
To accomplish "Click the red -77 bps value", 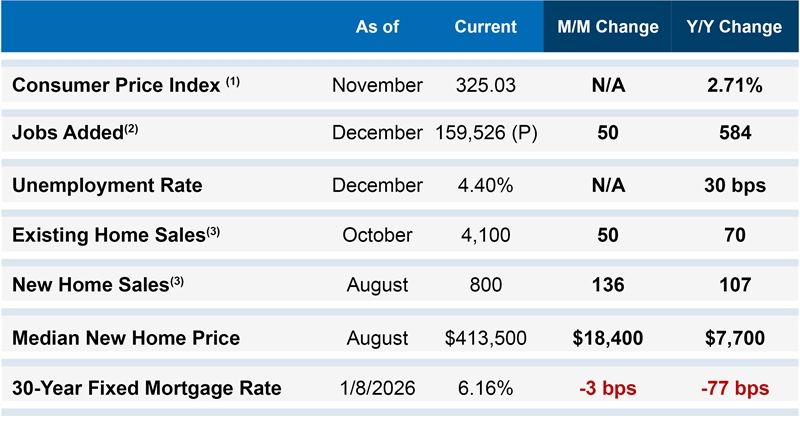I will (735, 388).
